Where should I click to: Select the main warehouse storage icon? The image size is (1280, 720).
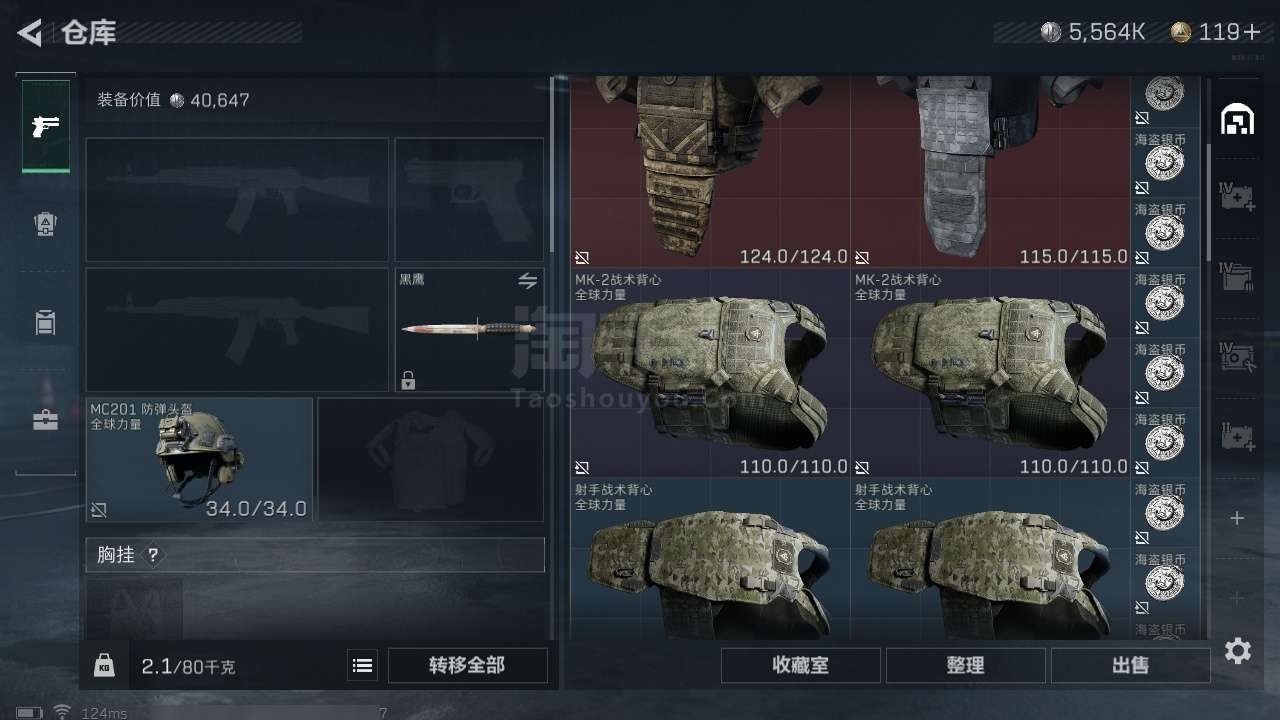pyautogui.click(x=1238, y=120)
